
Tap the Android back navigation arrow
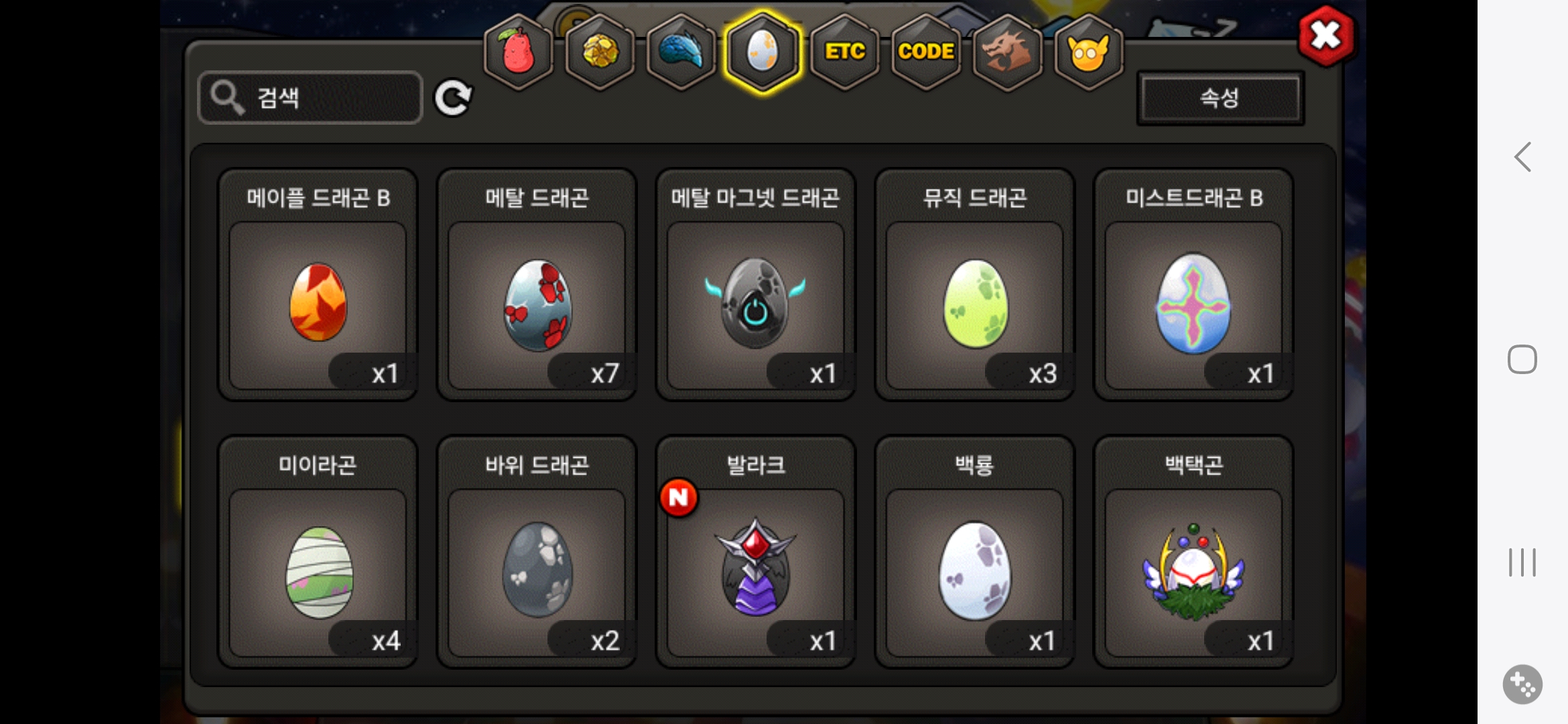[x=1522, y=157]
